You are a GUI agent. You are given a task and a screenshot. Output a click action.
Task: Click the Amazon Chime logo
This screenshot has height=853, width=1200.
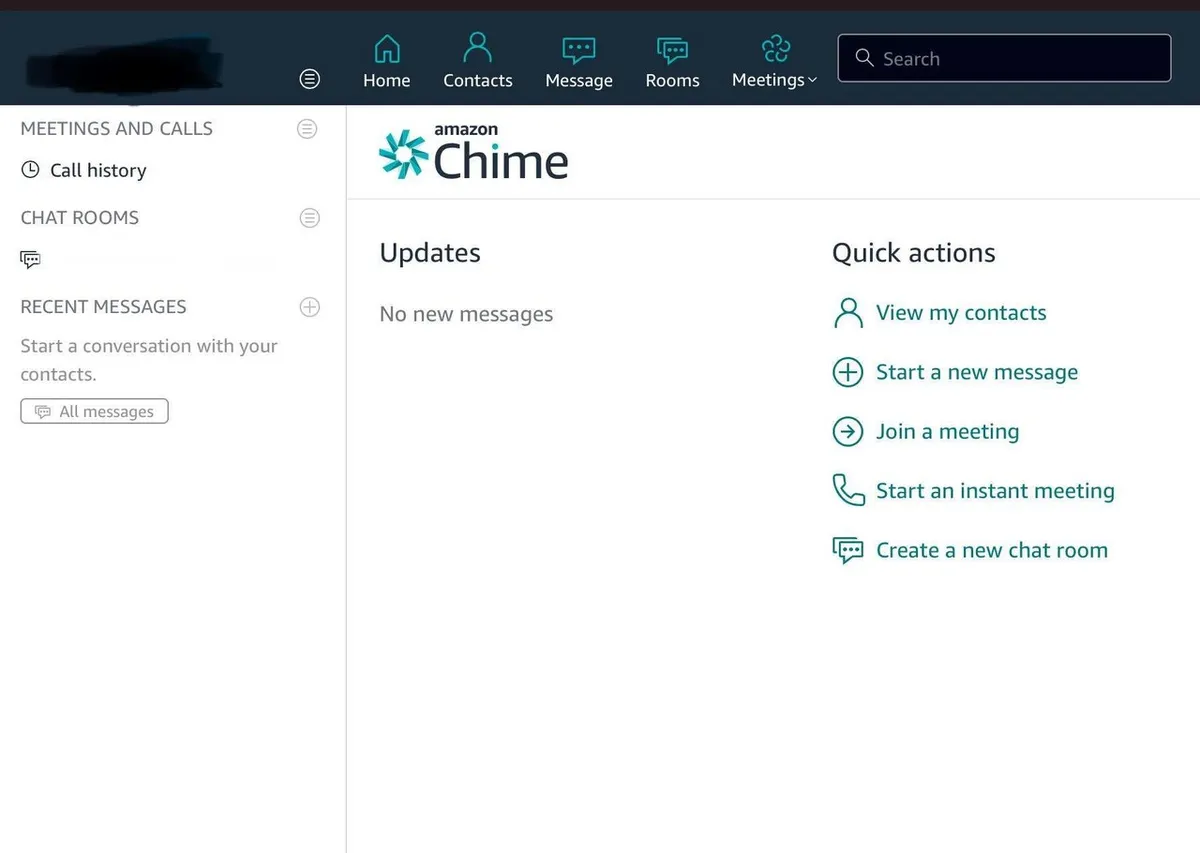(x=474, y=153)
